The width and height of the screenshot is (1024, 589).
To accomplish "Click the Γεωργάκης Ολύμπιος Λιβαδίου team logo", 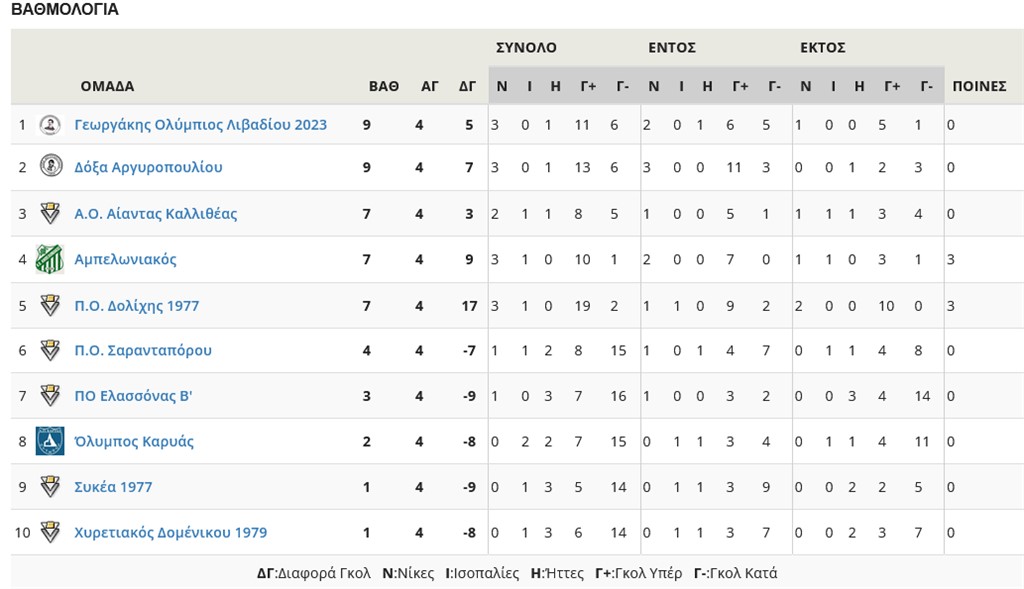I will click(x=49, y=125).
